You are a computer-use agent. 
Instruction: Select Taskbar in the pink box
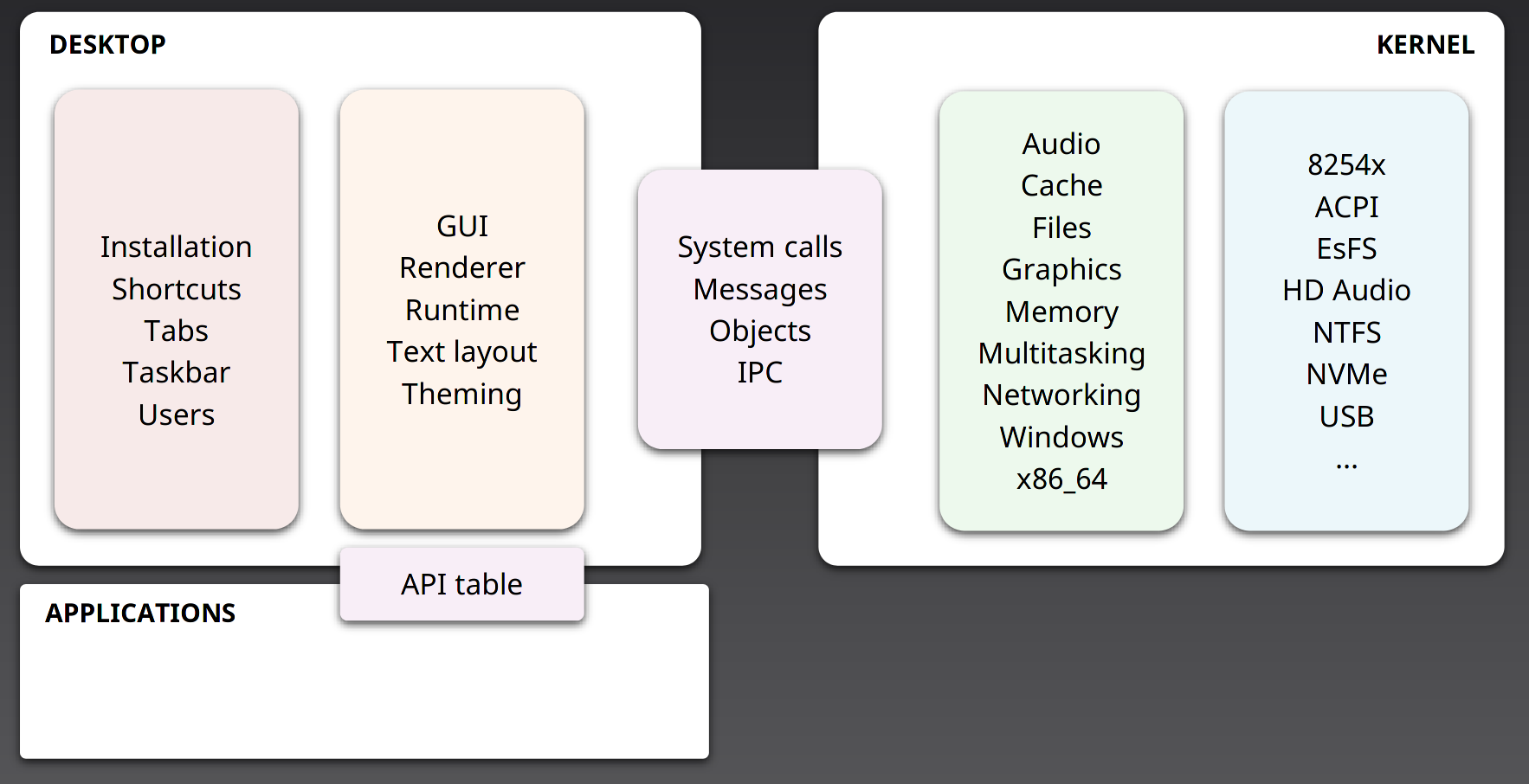point(176,373)
